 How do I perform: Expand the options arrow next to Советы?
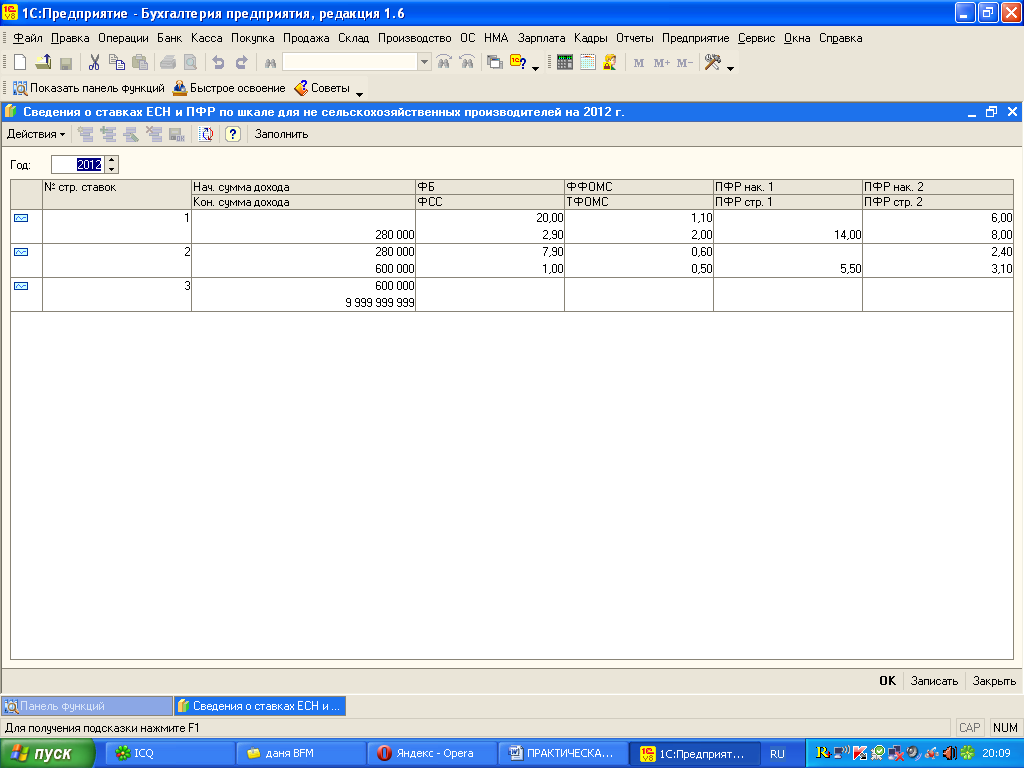[359, 94]
